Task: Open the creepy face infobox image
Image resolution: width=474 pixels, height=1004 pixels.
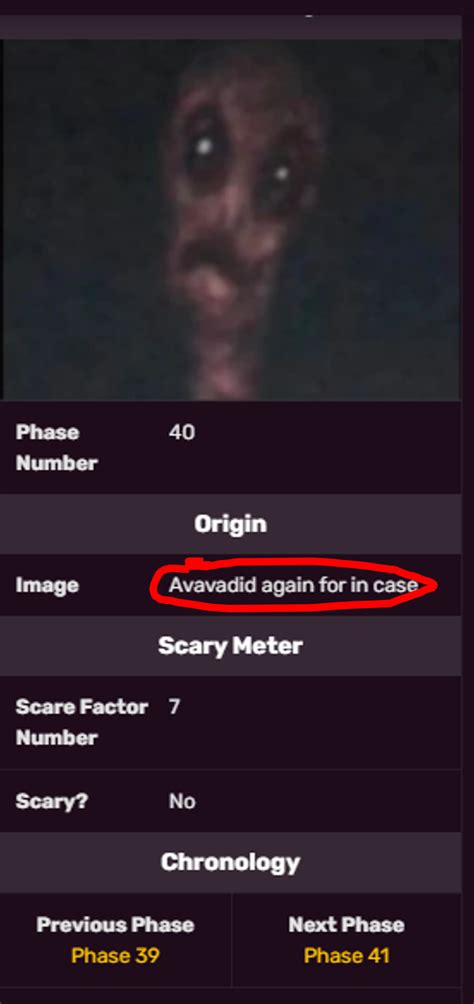Action: pyautogui.click(x=231, y=220)
